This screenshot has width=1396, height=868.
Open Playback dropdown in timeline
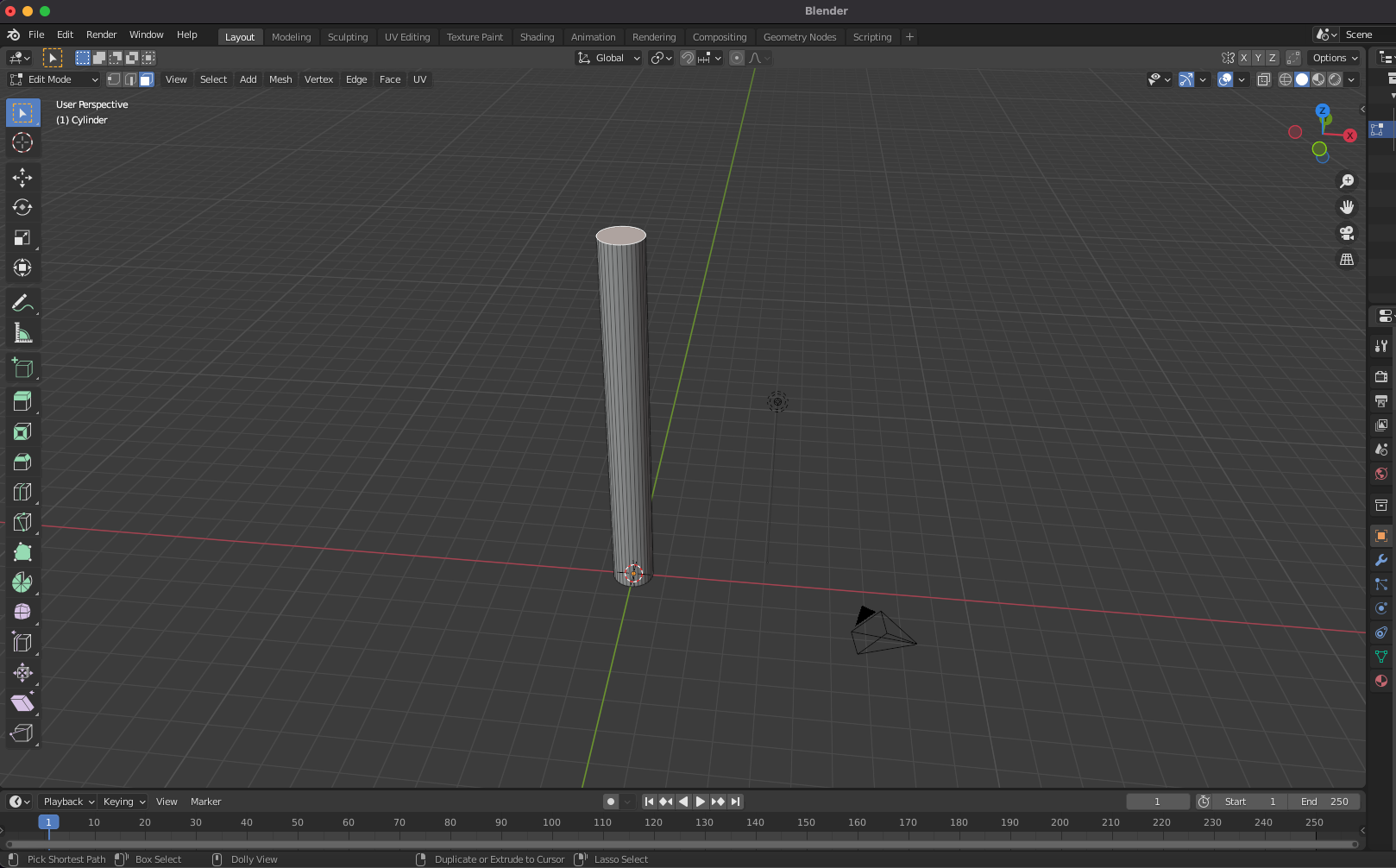(69, 802)
